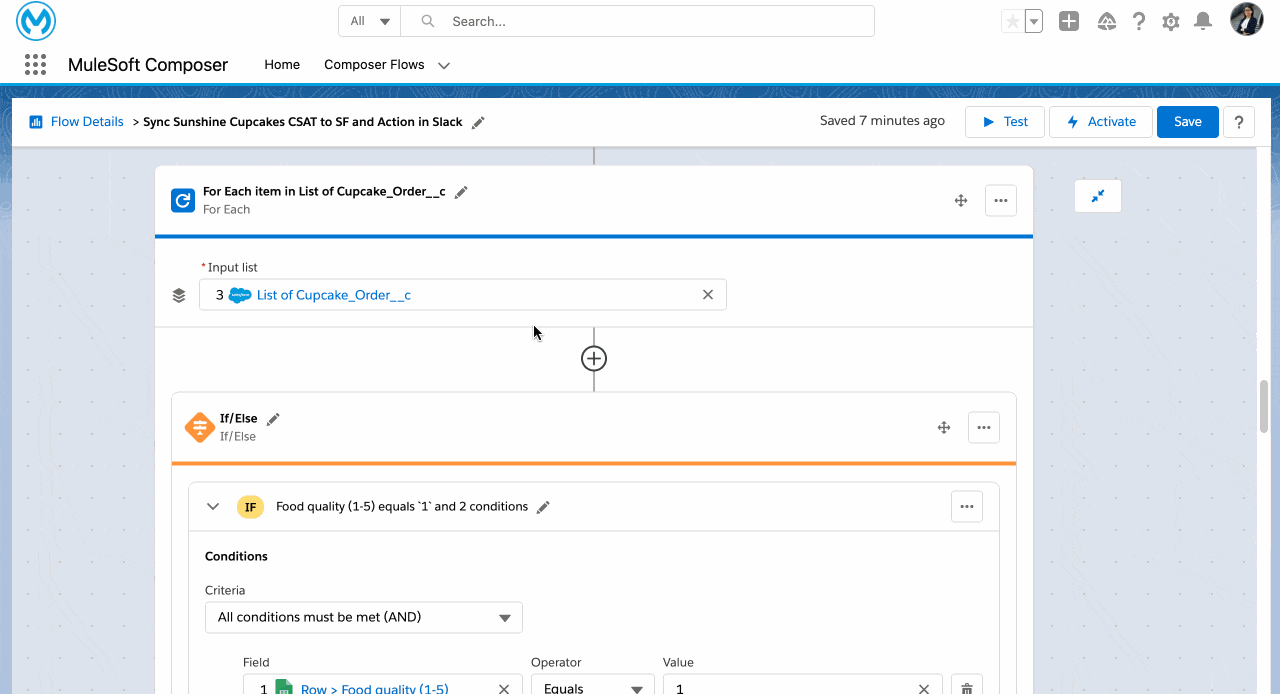
Task: Select the flow title text
Action: [303, 122]
